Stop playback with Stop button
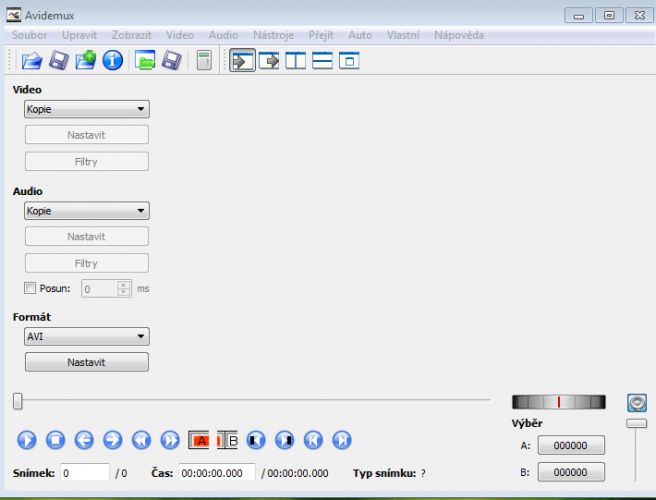Viewport: 656px width, 500px height. coord(55,440)
